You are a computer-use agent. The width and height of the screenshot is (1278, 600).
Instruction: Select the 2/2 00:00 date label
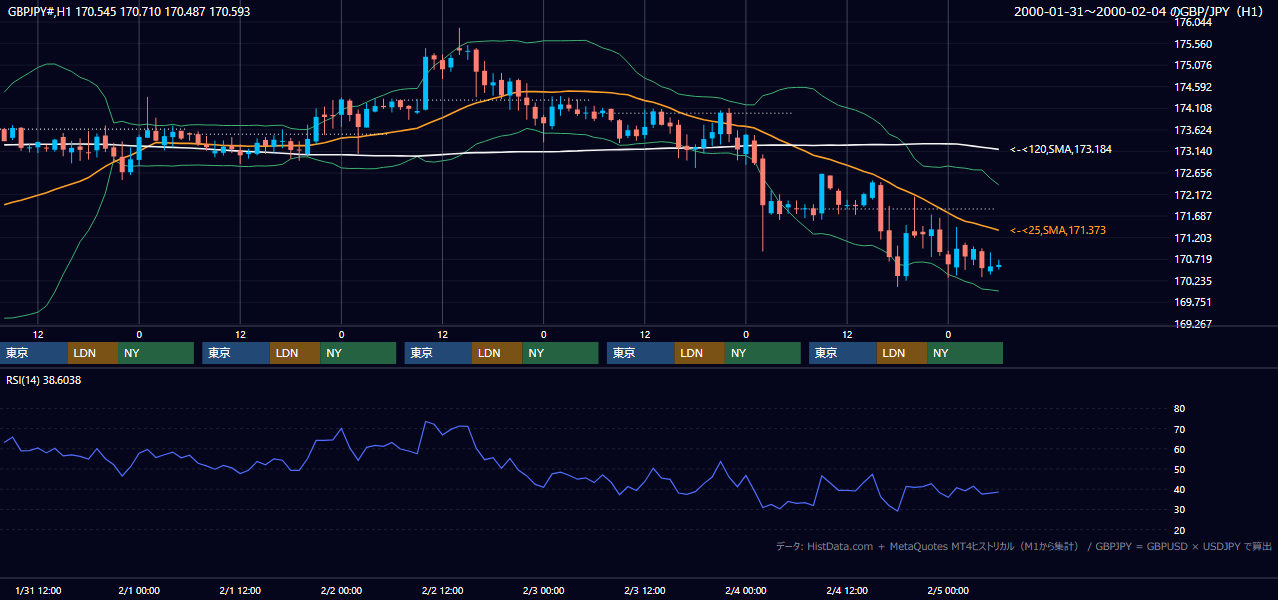click(341, 590)
